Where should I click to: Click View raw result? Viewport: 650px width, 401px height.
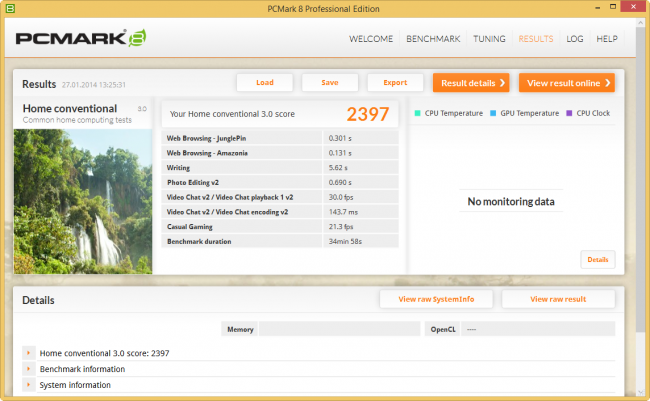point(558,299)
